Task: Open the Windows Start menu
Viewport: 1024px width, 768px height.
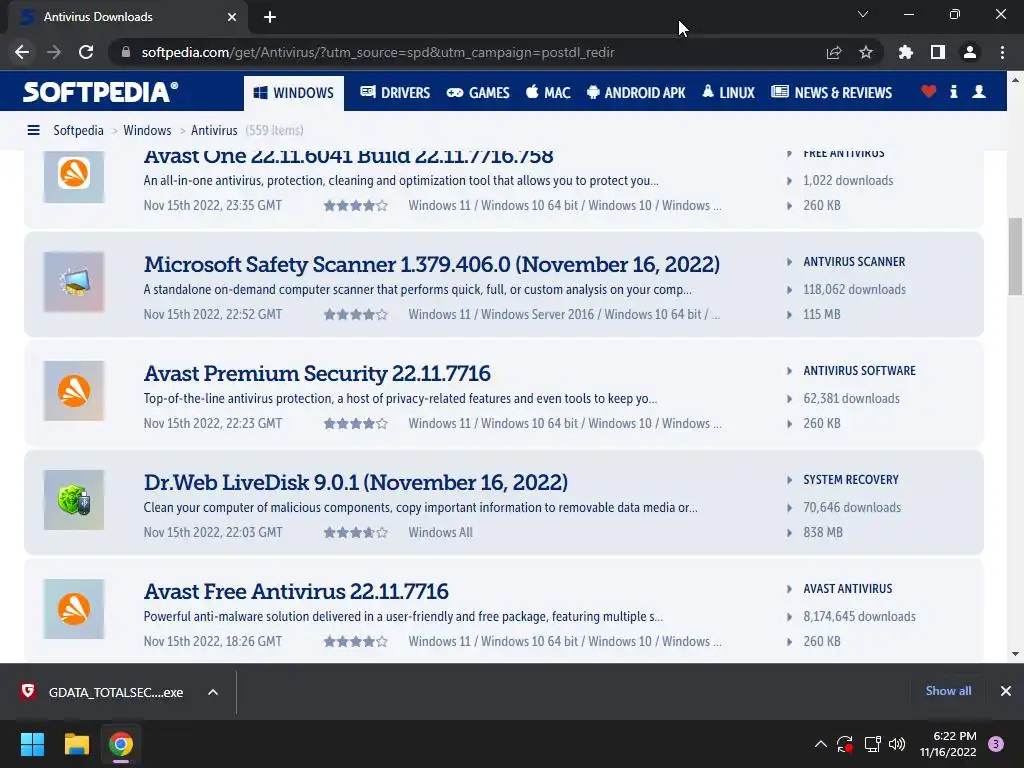Action: [32, 744]
